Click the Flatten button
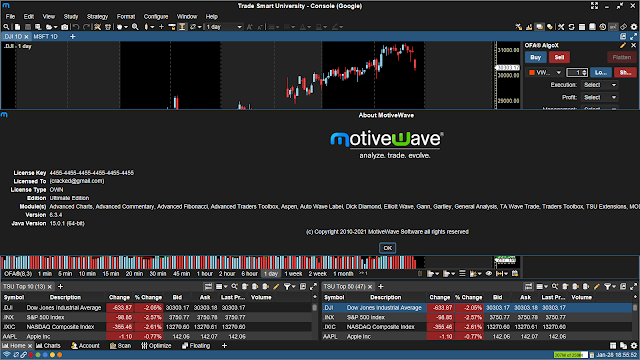640x360 pixels. coord(622,58)
